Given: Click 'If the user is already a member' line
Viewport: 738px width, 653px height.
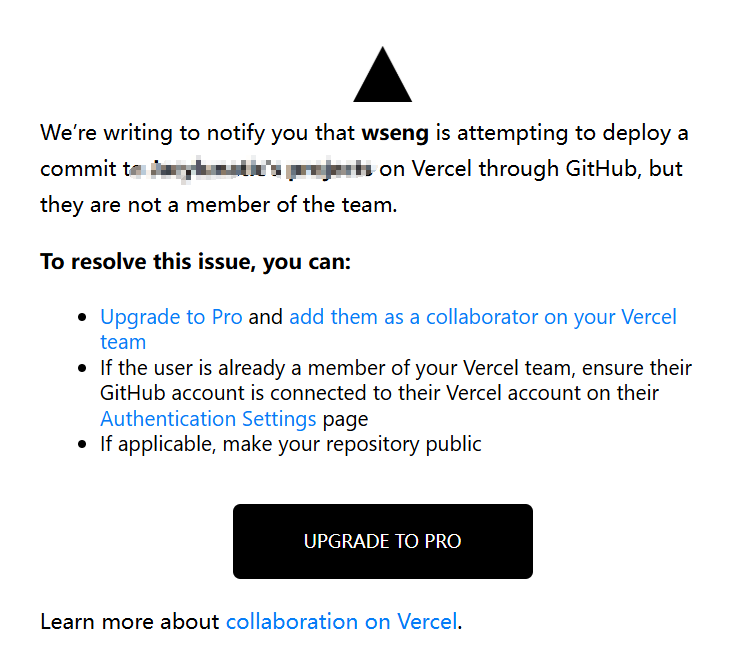Looking at the screenshot, I should pos(396,368).
